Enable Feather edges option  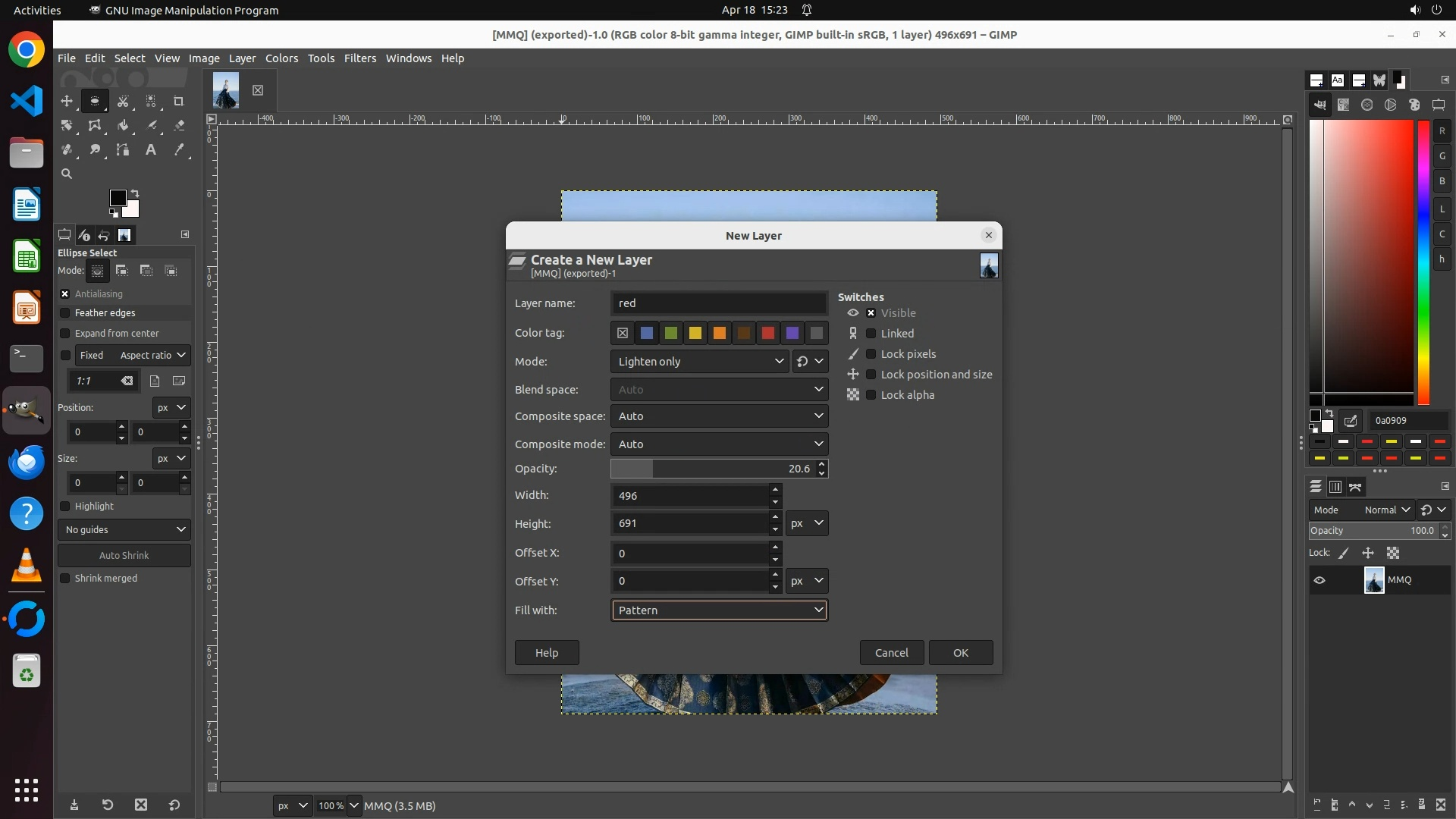[x=65, y=313]
